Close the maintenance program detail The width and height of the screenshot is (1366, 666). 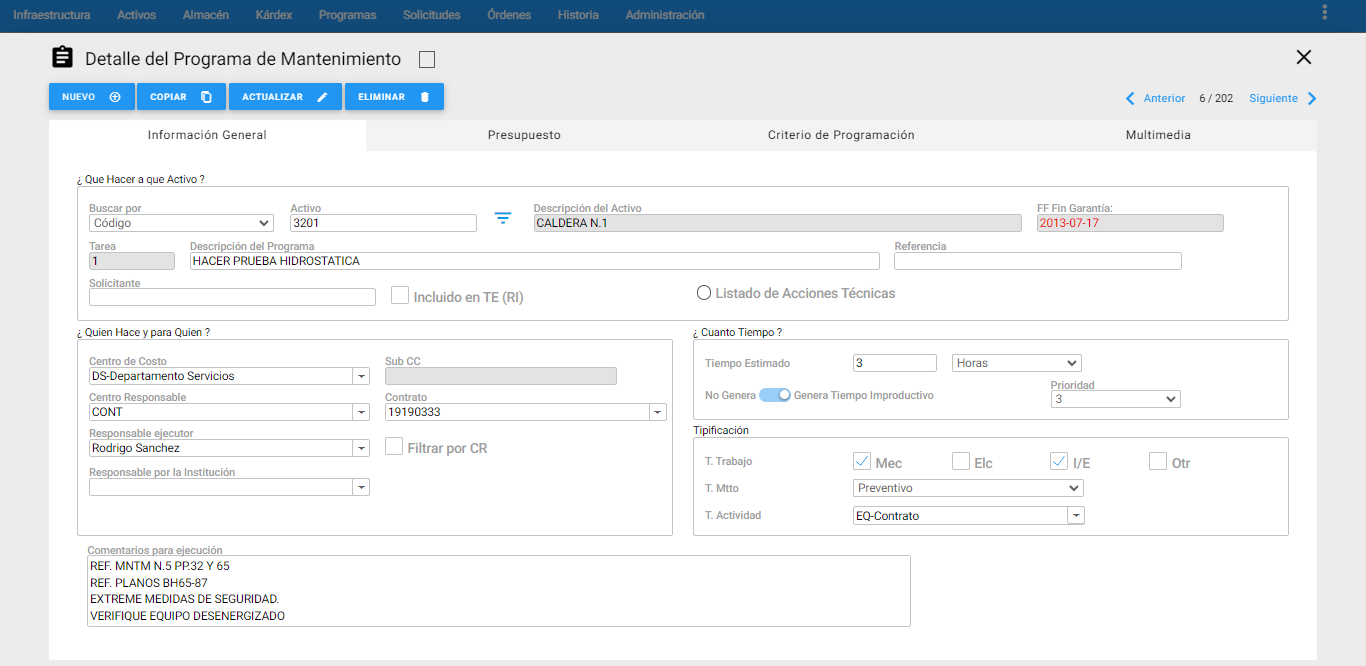[x=1303, y=57]
